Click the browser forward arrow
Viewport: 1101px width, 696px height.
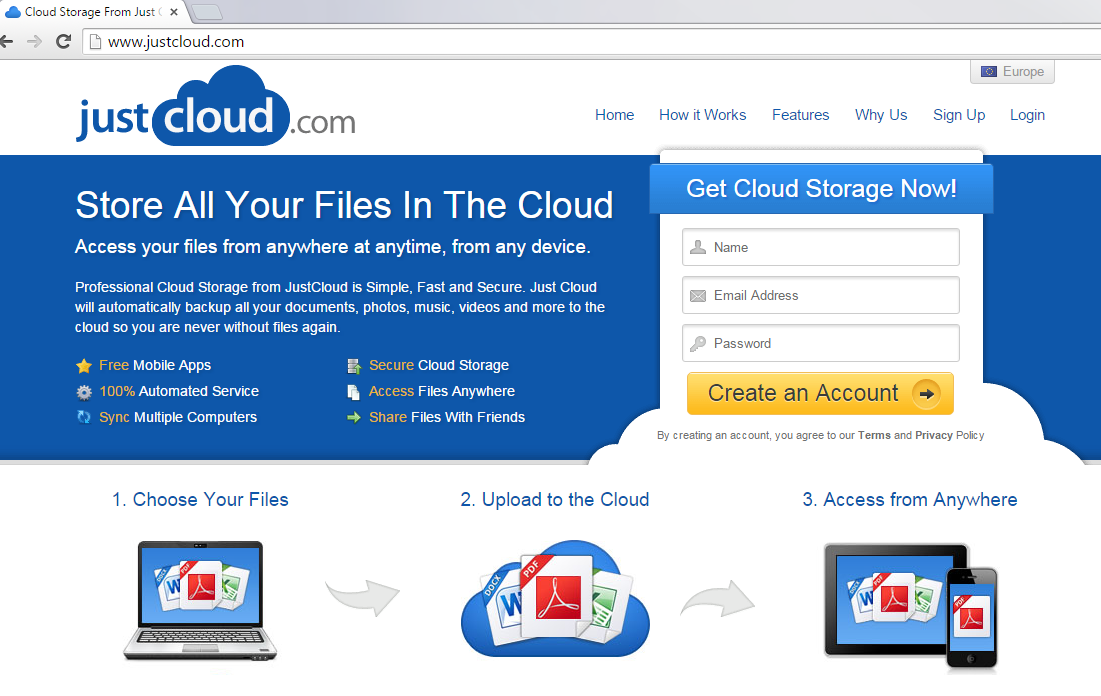click(35, 42)
